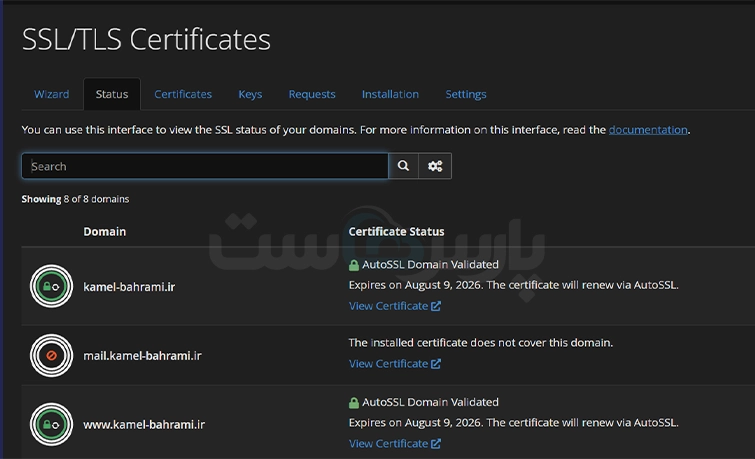Click the 'AutoSSL Domain Validated' text for kamel-bahrami.ir
Screen dimensions: 755x459
tap(430, 264)
